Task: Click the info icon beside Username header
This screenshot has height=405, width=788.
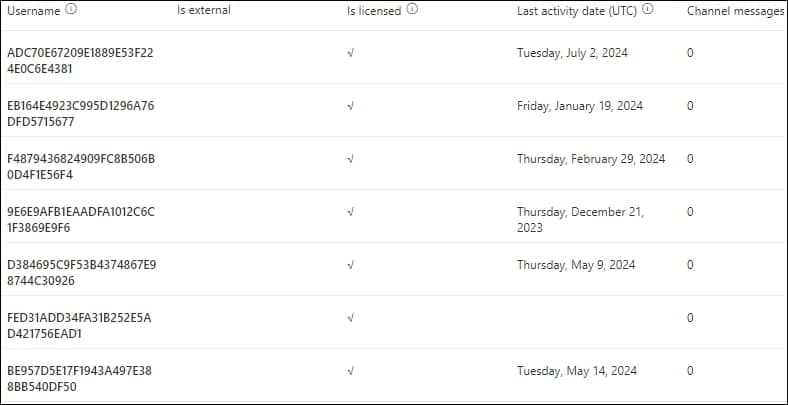Action: point(71,10)
